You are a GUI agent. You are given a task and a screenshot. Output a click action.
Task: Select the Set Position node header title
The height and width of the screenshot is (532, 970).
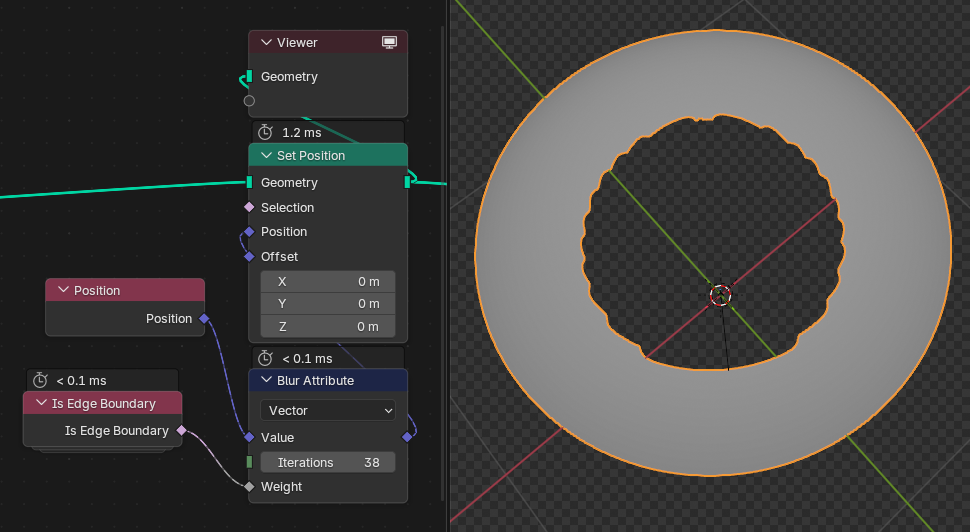click(311, 156)
